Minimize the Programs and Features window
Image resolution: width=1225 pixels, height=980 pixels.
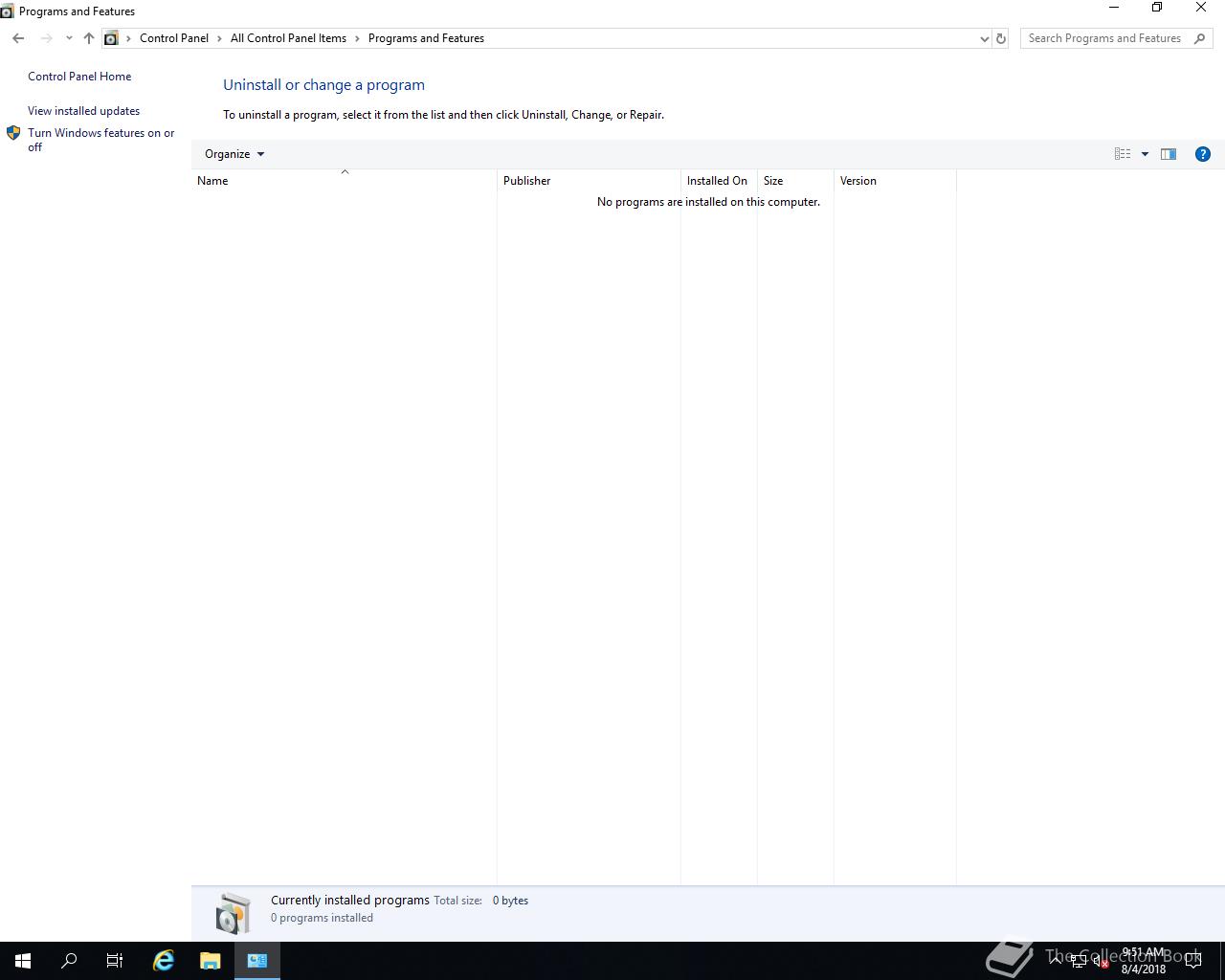(1114, 8)
